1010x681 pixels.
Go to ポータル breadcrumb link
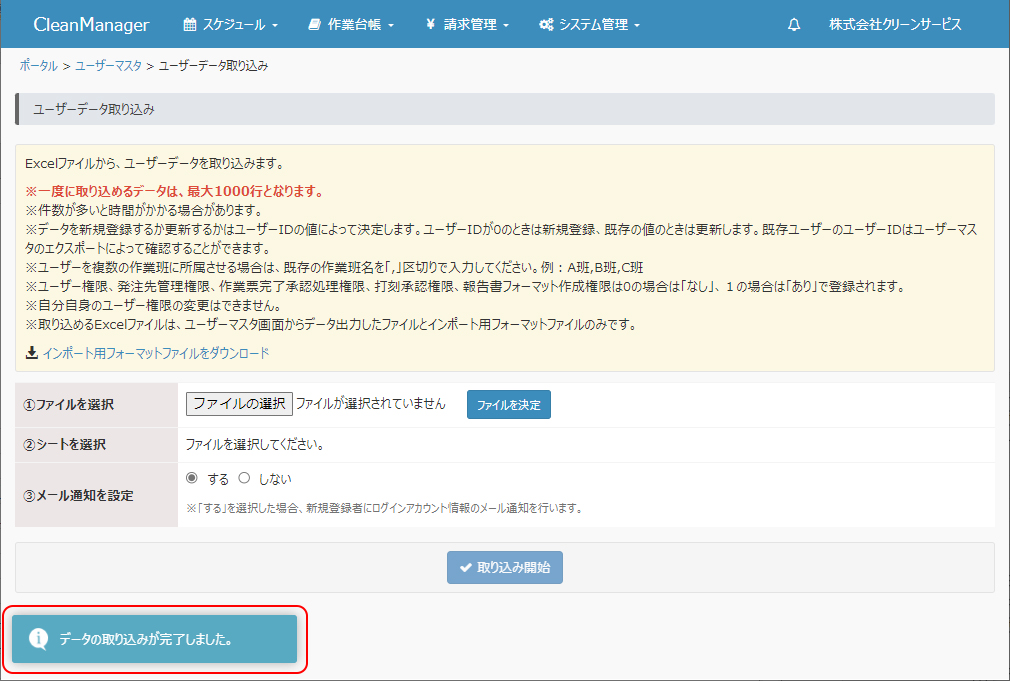click(x=38, y=66)
